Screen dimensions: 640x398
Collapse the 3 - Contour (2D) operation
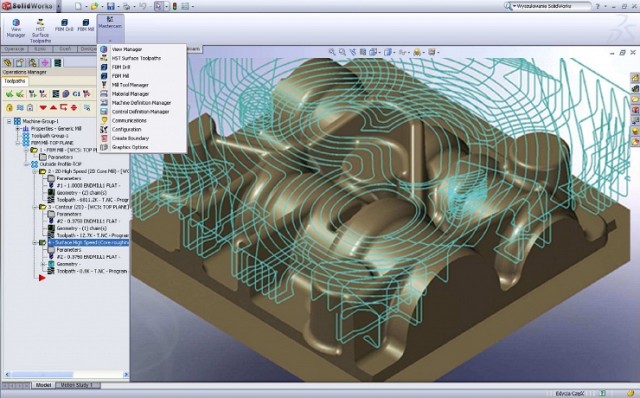click(x=35, y=207)
